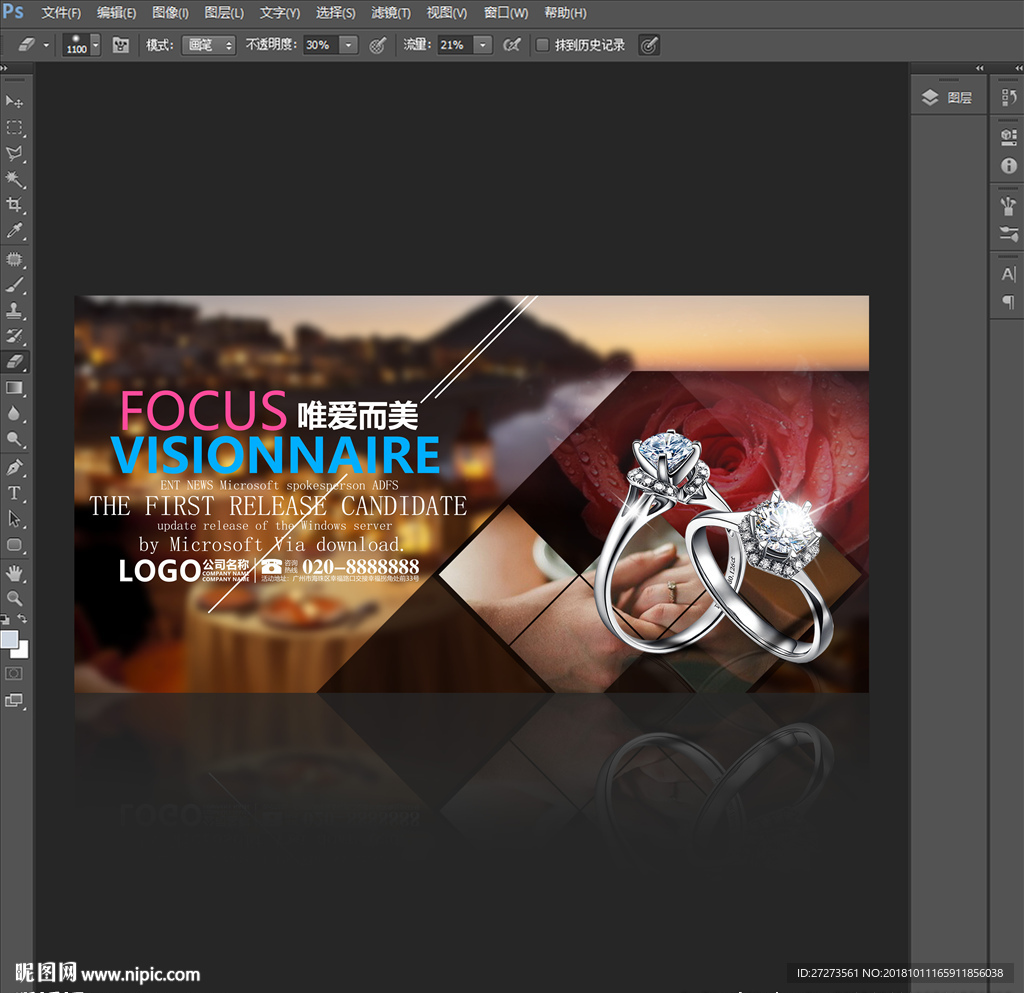
Task: Collapse the right icon dock arrows
Action: (1019, 68)
